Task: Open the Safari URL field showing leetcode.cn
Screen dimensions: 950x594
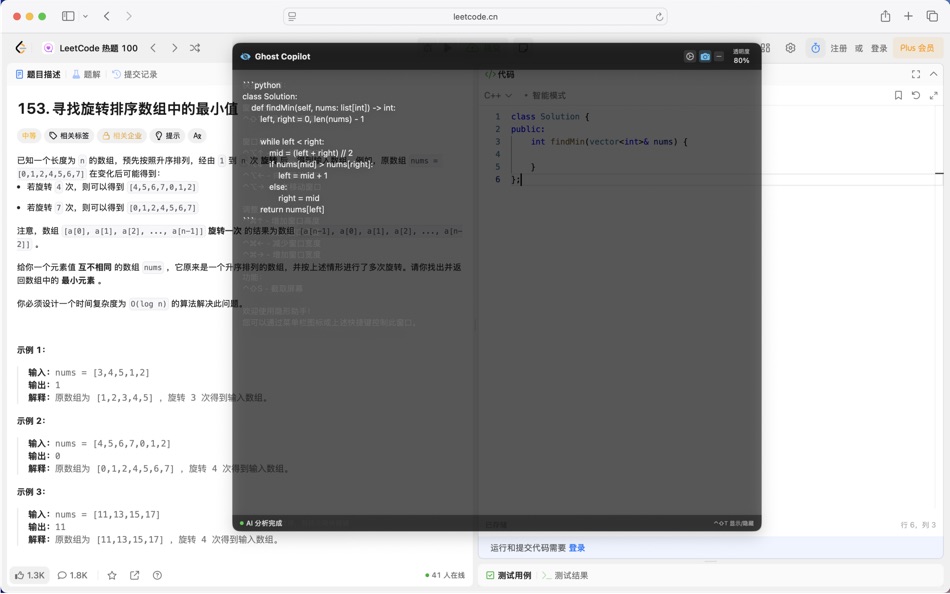Action: (476, 16)
